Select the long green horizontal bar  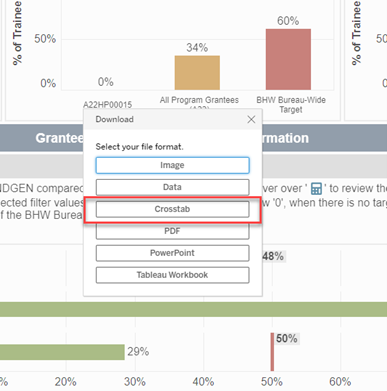(x=193, y=309)
